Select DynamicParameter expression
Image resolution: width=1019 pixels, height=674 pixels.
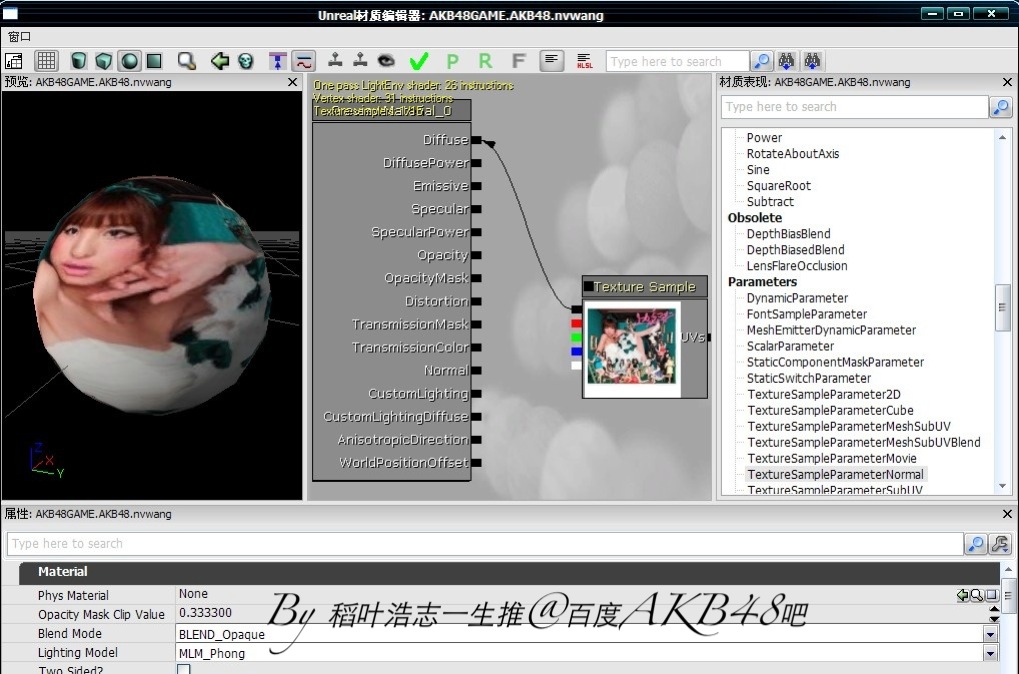pos(797,298)
